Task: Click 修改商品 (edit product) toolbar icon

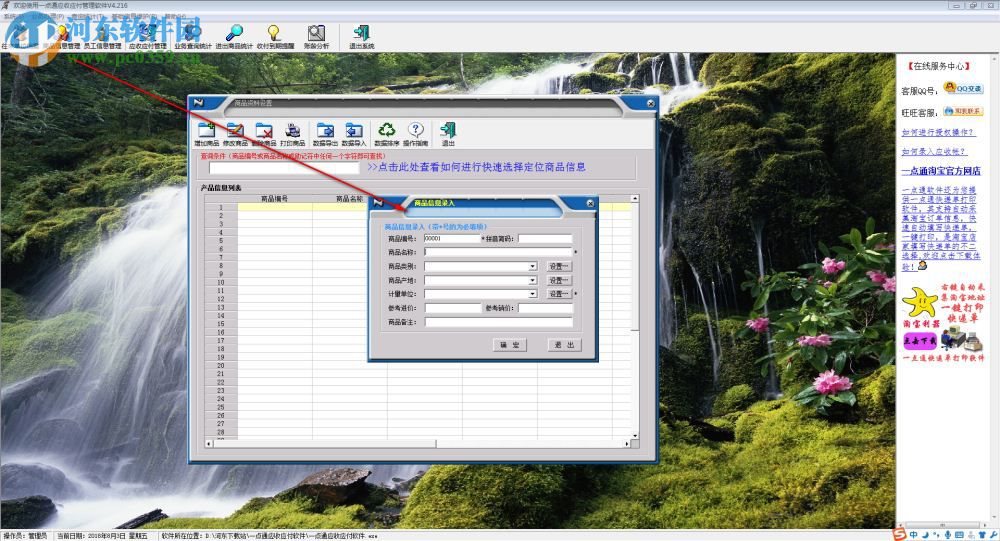Action: pos(235,134)
